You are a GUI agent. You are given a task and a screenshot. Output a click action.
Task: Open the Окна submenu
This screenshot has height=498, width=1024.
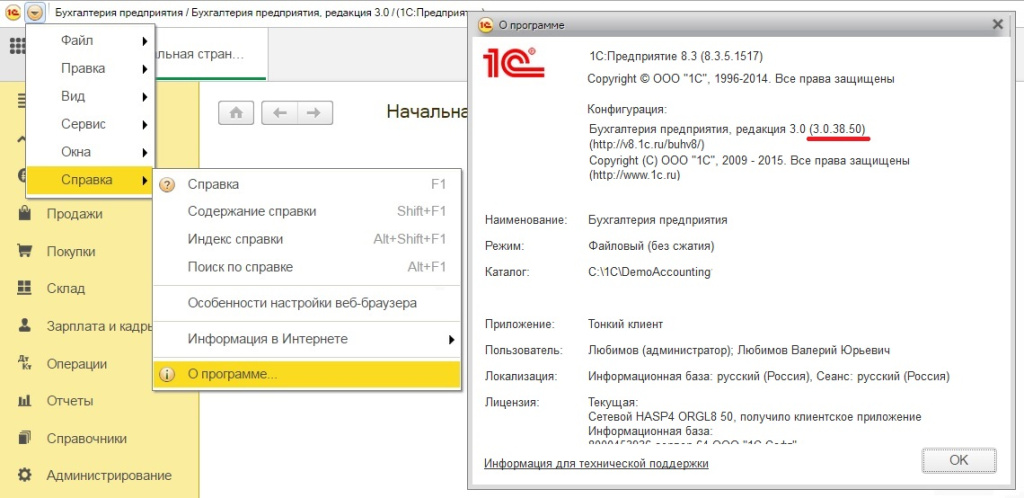(90, 152)
